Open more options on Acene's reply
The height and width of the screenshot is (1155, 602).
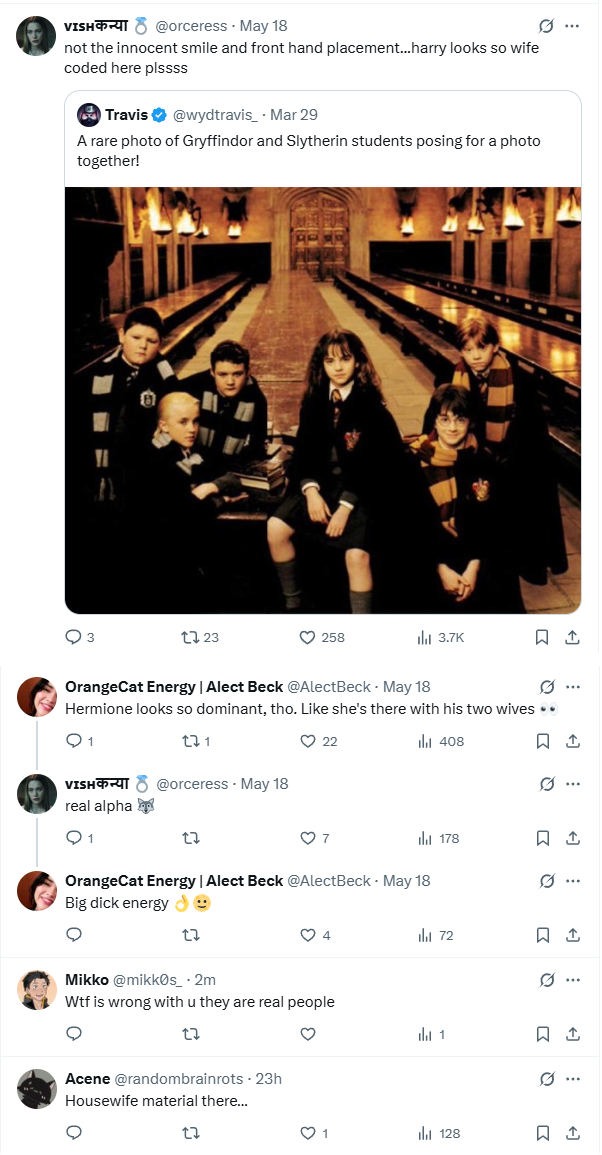(573, 1078)
